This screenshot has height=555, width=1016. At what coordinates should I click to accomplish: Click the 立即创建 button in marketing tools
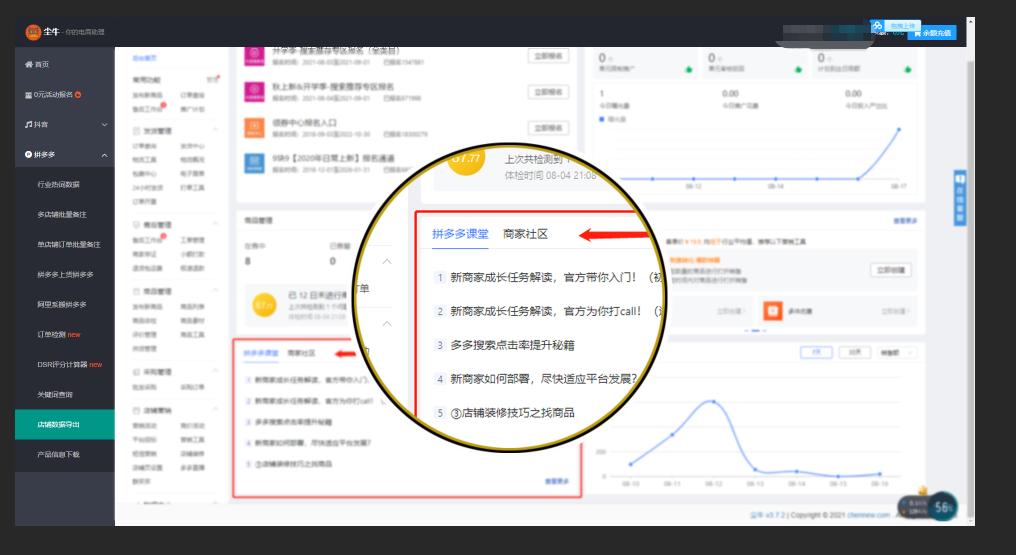(x=891, y=270)
